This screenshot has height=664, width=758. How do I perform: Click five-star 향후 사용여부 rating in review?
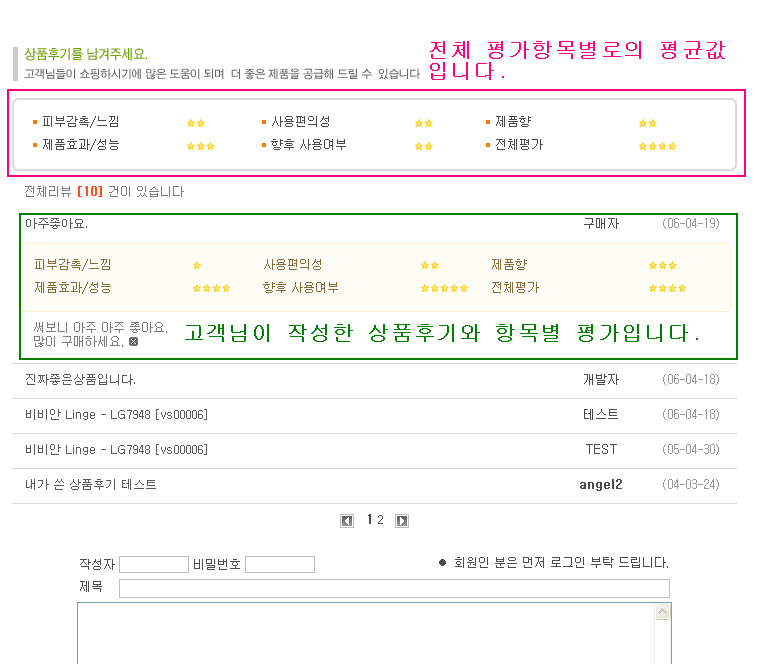click(444, 288)
